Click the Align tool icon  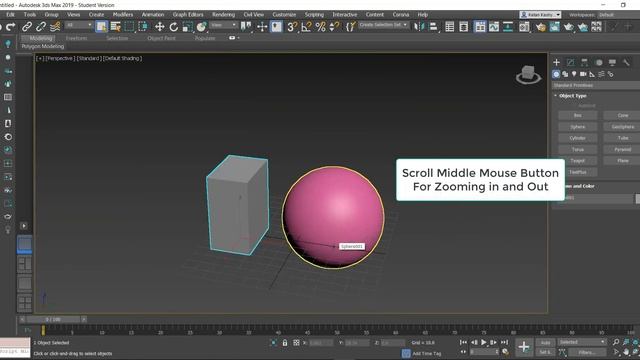click(433, 27)
